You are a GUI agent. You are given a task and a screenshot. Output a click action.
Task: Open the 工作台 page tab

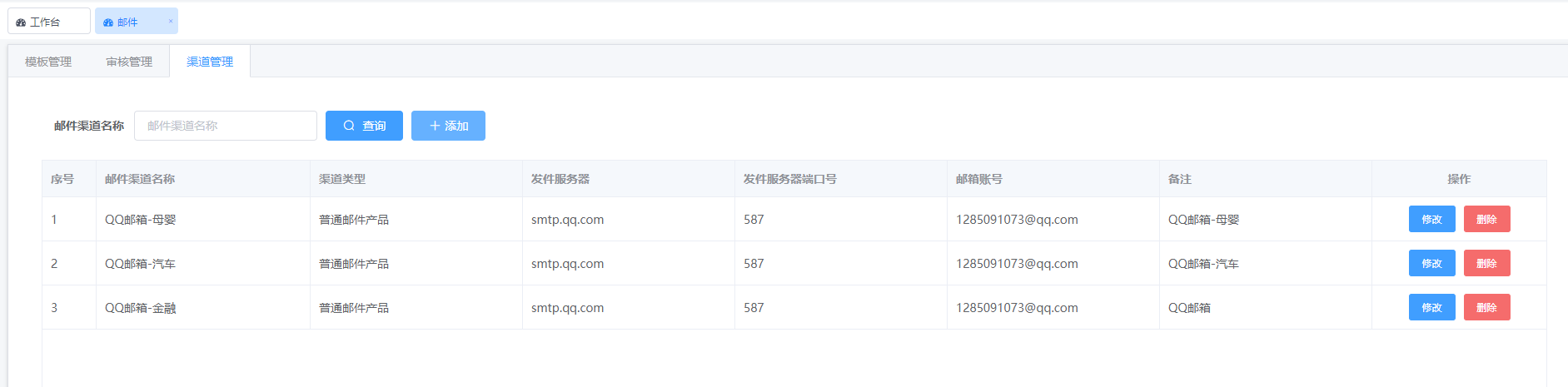coord(49,22)
